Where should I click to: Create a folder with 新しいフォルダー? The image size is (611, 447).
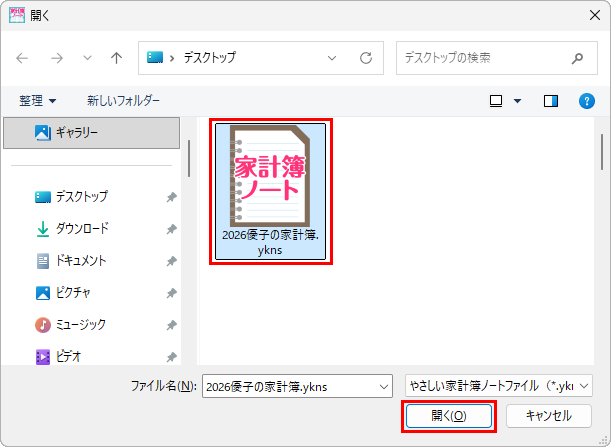point(123,101)
